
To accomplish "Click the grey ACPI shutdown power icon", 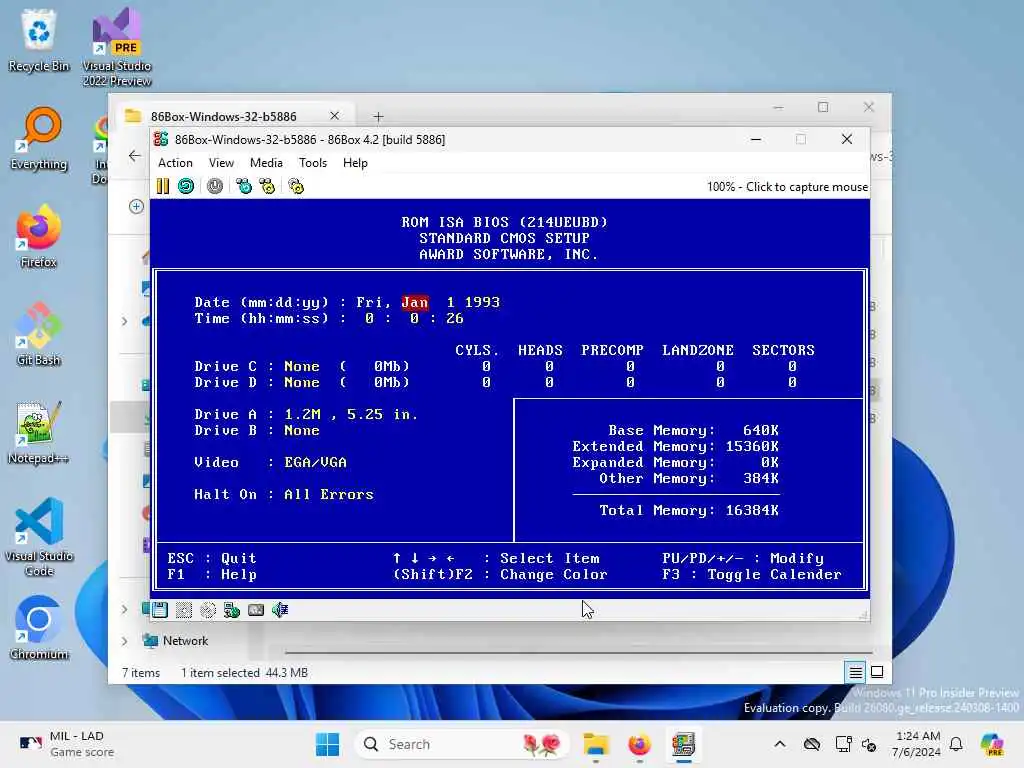I will 215,186.
